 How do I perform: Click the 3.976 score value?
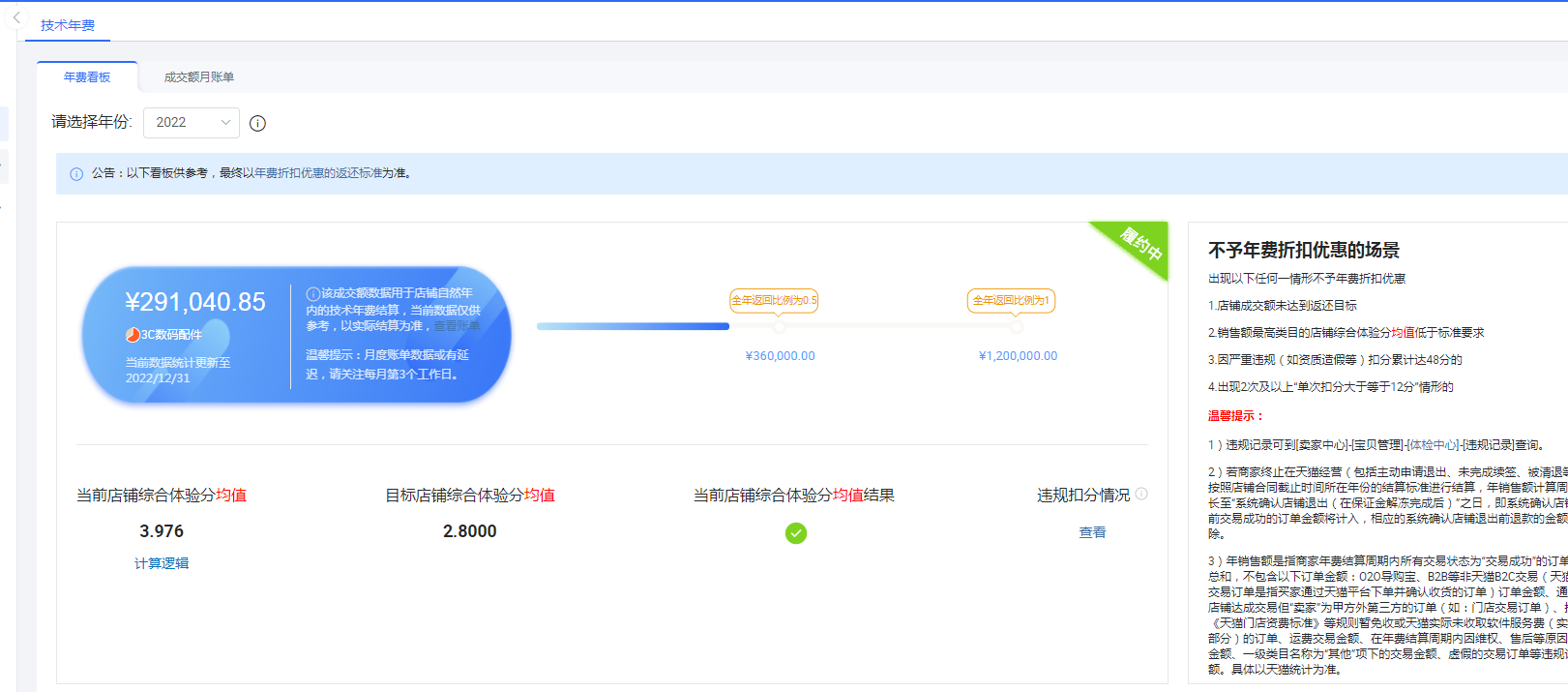[x=162, y=531]
